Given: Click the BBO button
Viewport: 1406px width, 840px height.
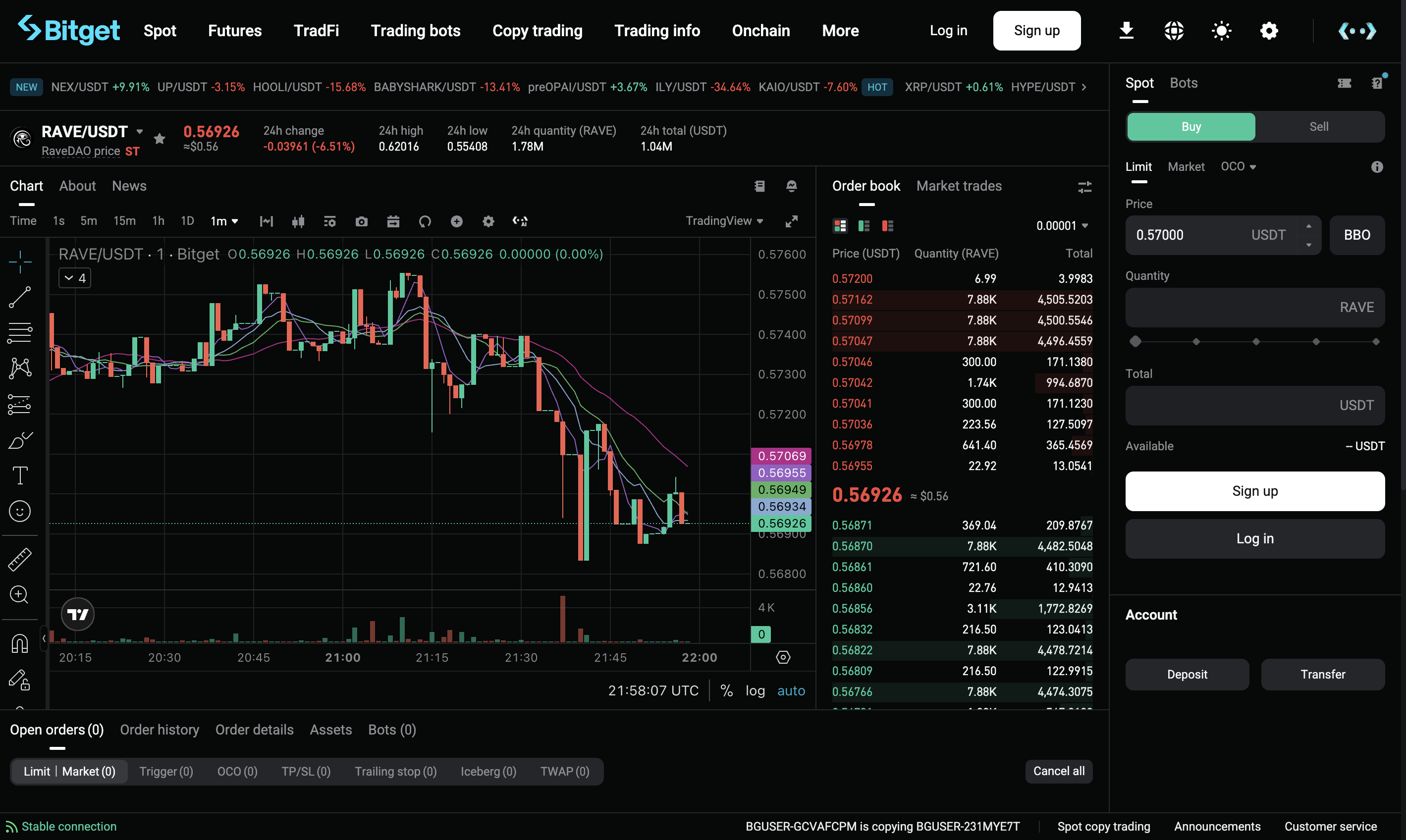Looking at the screenshot, I should (1357, 235).
